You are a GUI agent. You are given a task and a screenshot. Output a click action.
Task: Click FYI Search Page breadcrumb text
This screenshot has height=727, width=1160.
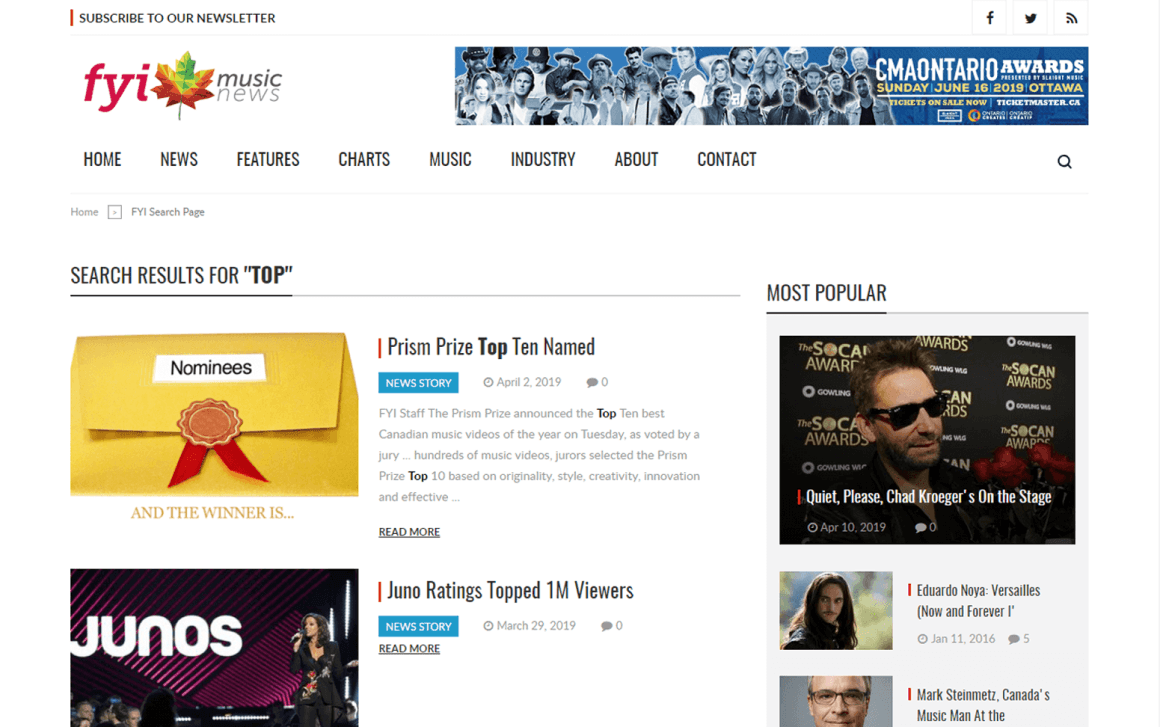[168, 212]
